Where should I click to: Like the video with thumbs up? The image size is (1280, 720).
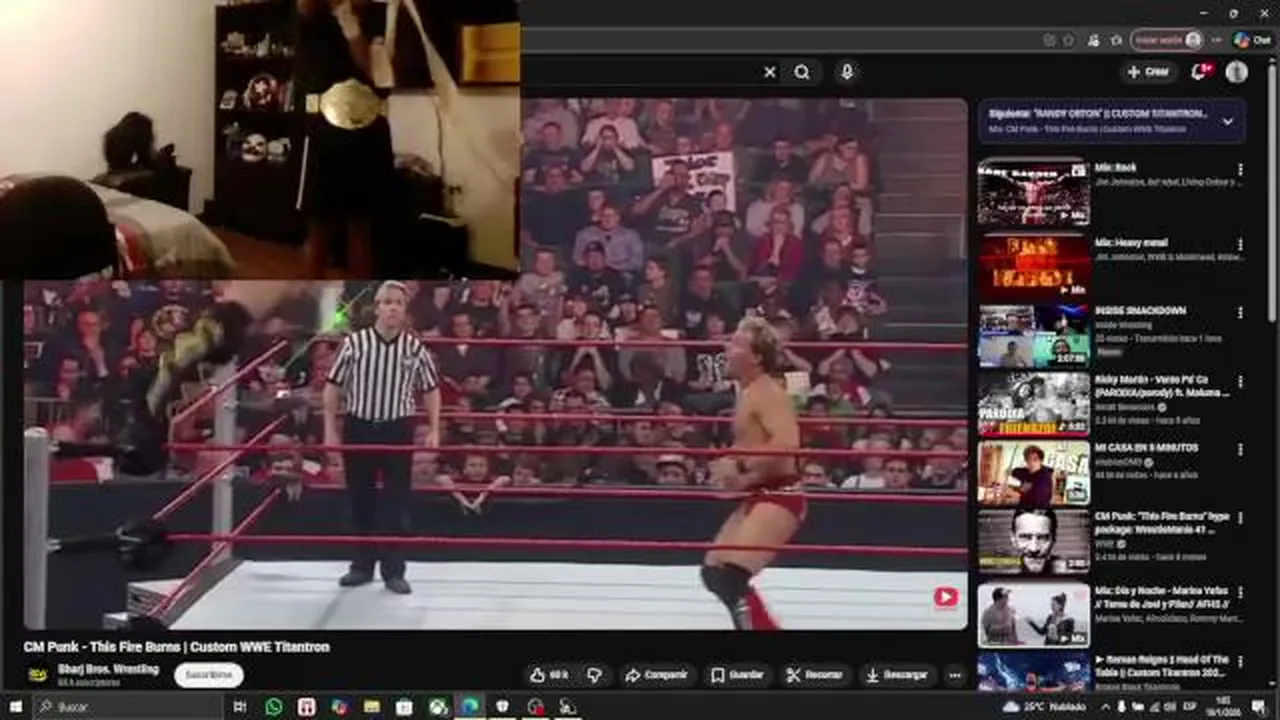tap(549, 675)
